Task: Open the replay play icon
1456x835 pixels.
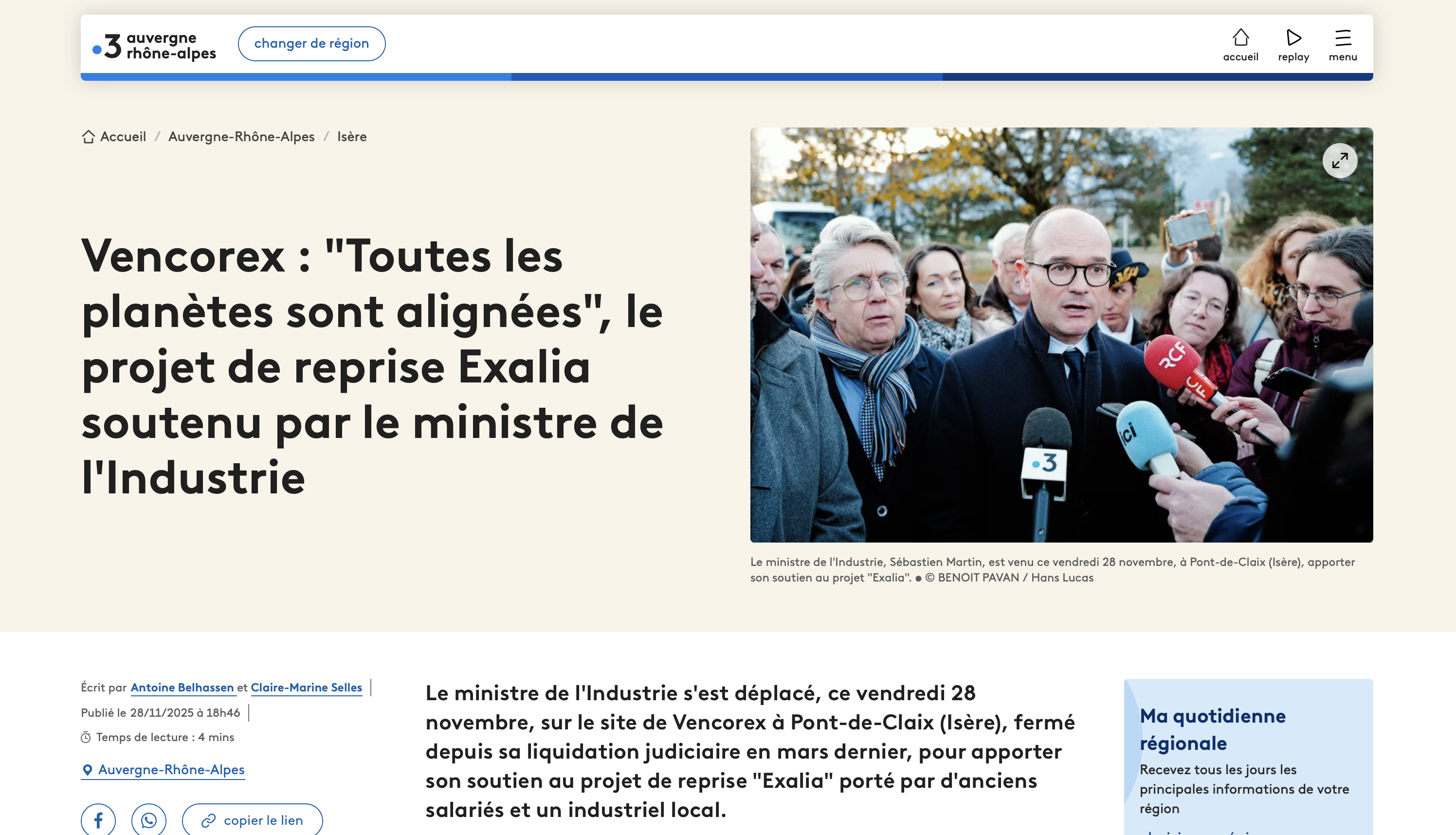Action: click(1293, 38)
